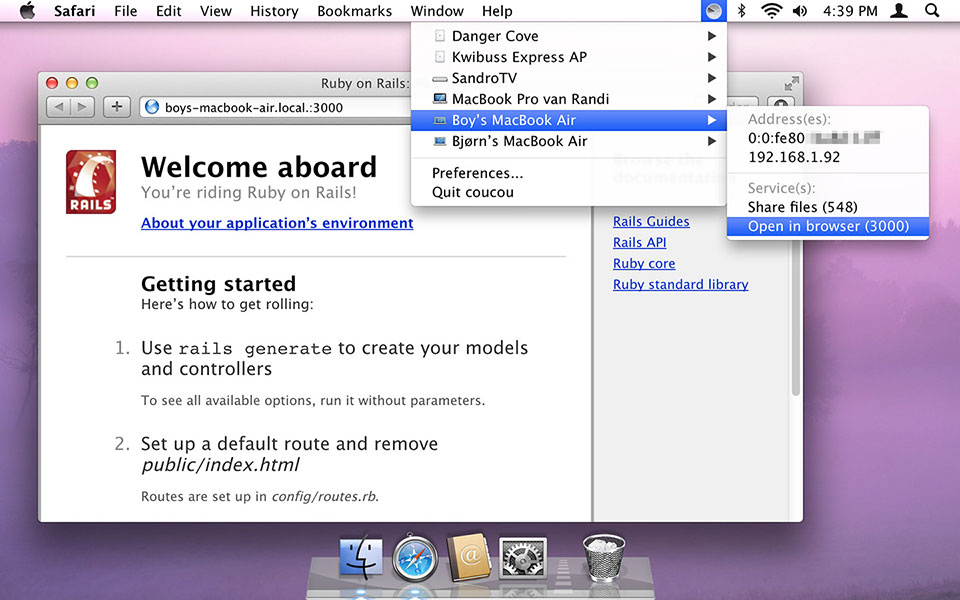Click the 192.168.1.92 address
960x600 pixels.
794,157
